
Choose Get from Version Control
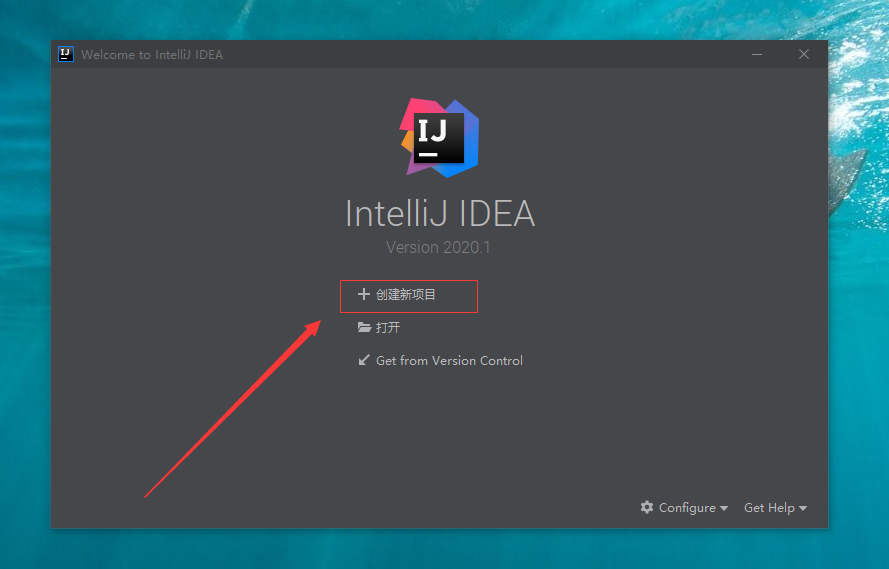click(x=449, y=360)
